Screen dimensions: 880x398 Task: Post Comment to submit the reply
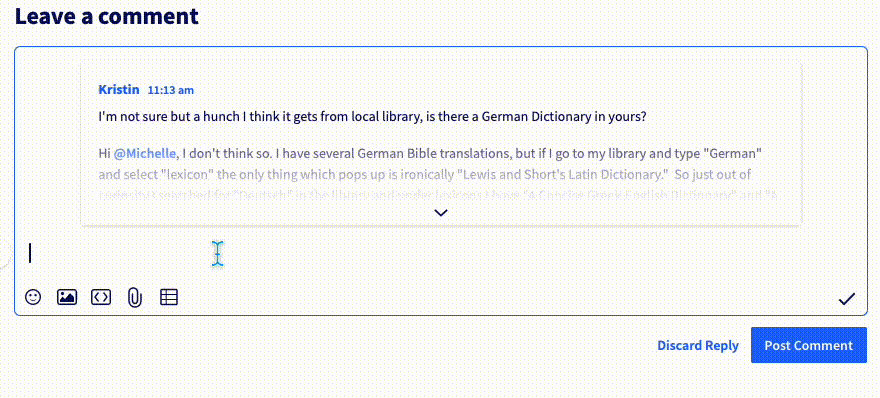tap(809, 345)
